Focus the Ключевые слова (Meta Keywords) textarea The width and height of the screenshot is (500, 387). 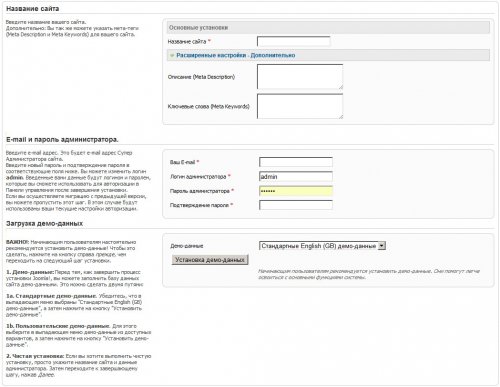pos(300,106)
